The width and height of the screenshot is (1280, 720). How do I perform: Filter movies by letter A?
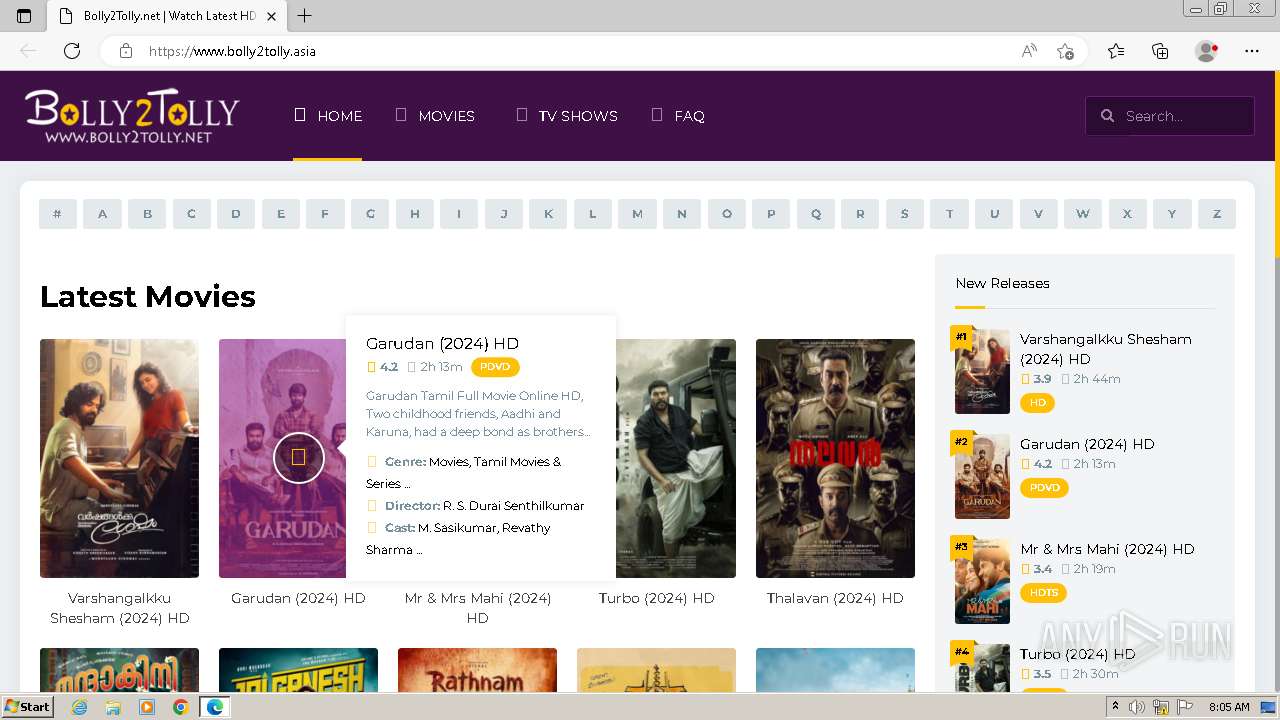click(x=102, y=214)
